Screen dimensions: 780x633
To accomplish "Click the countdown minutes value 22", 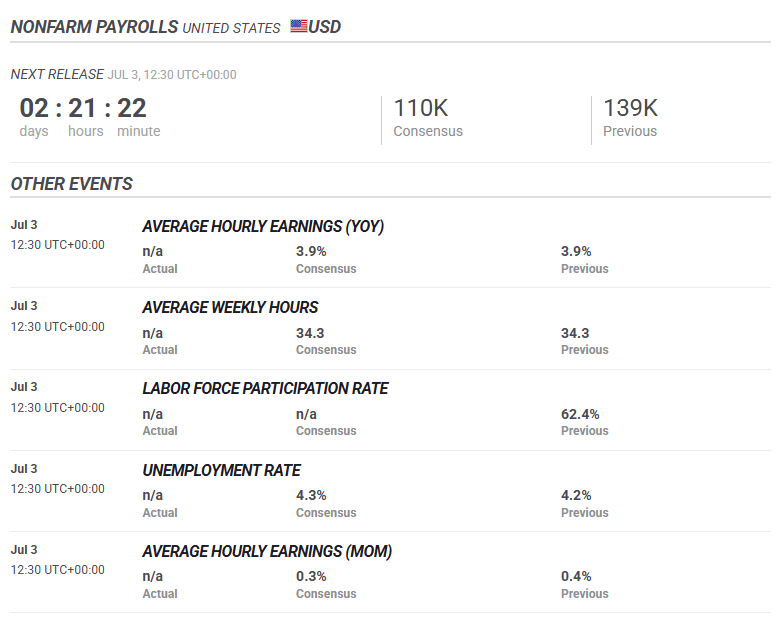I will click(x=132, y=108).
